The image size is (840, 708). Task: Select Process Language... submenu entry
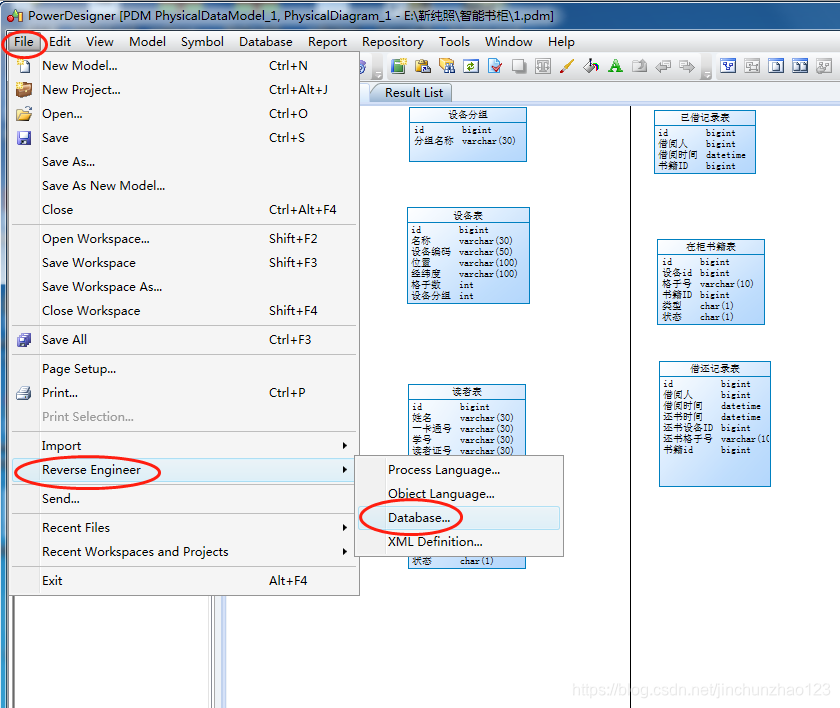(459, 470)
